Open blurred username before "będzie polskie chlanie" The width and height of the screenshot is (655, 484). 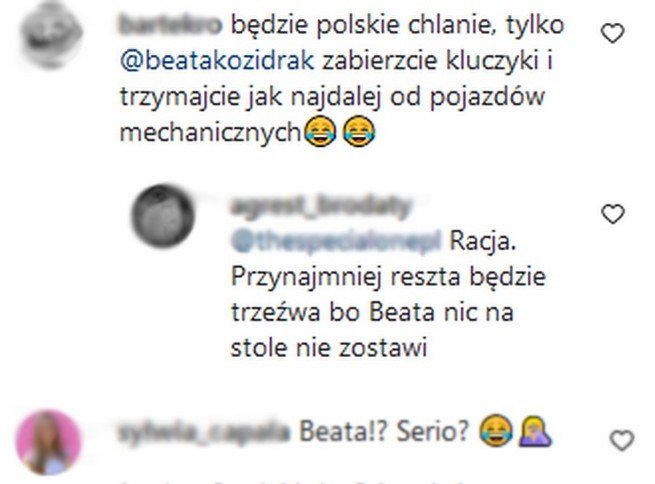170,25
